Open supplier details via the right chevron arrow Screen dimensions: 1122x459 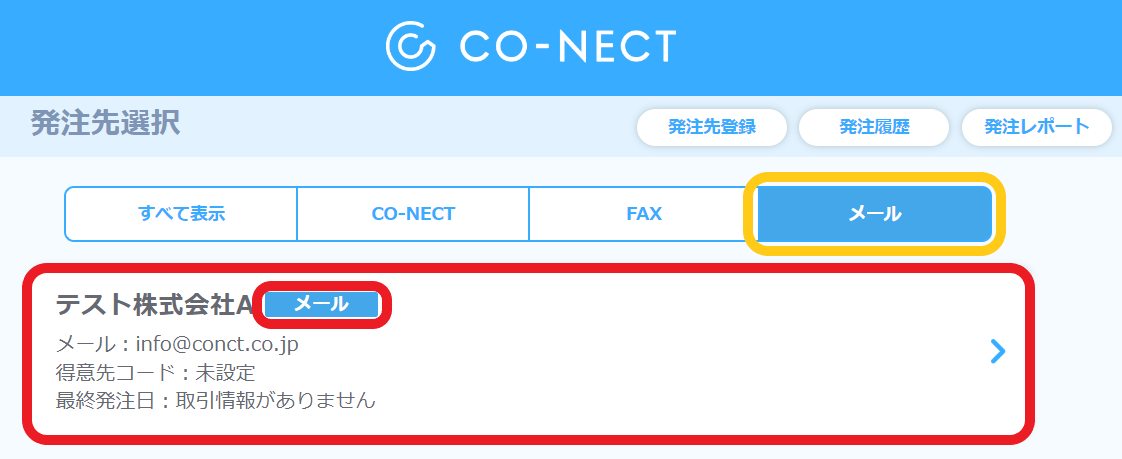998,351
